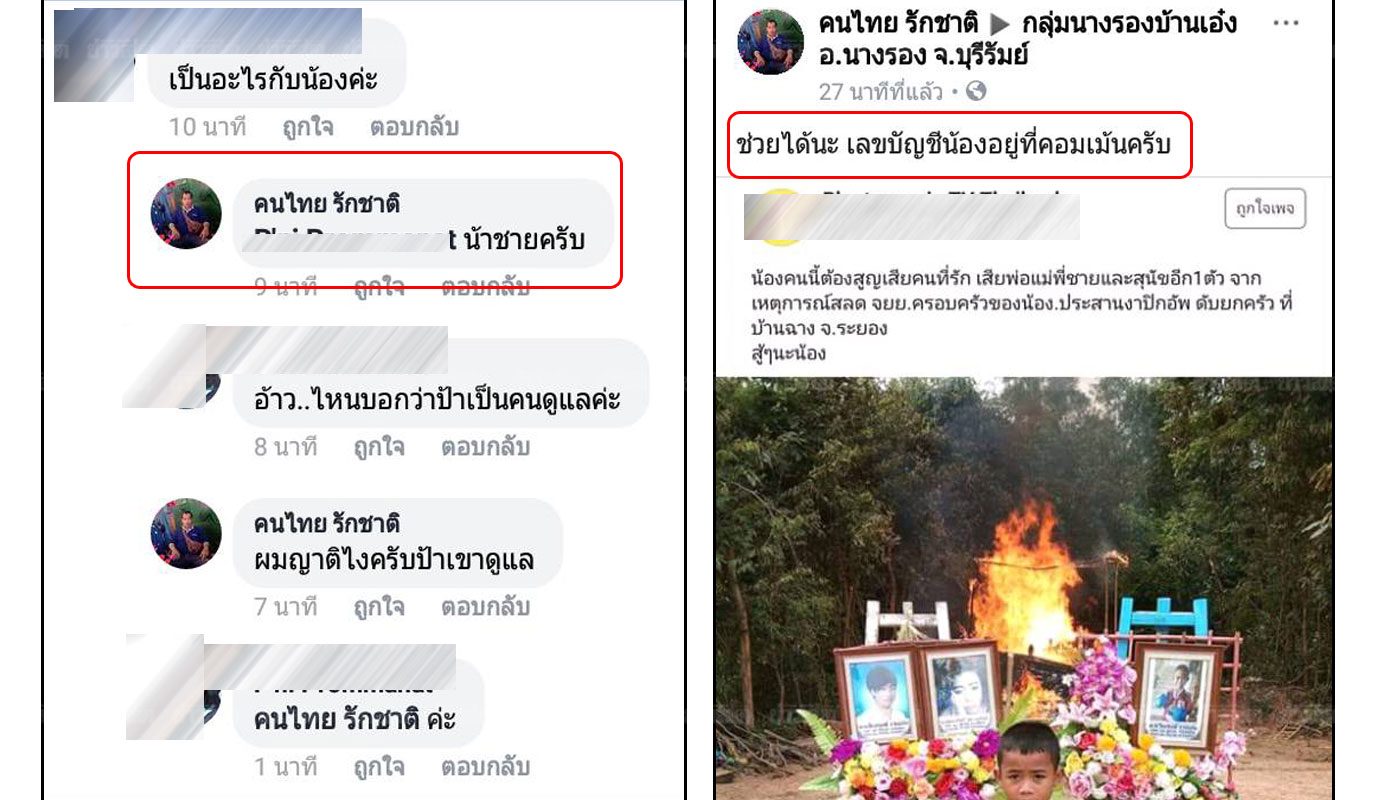
Task: Click the globe public privacy icon
Action: point(976,91)
